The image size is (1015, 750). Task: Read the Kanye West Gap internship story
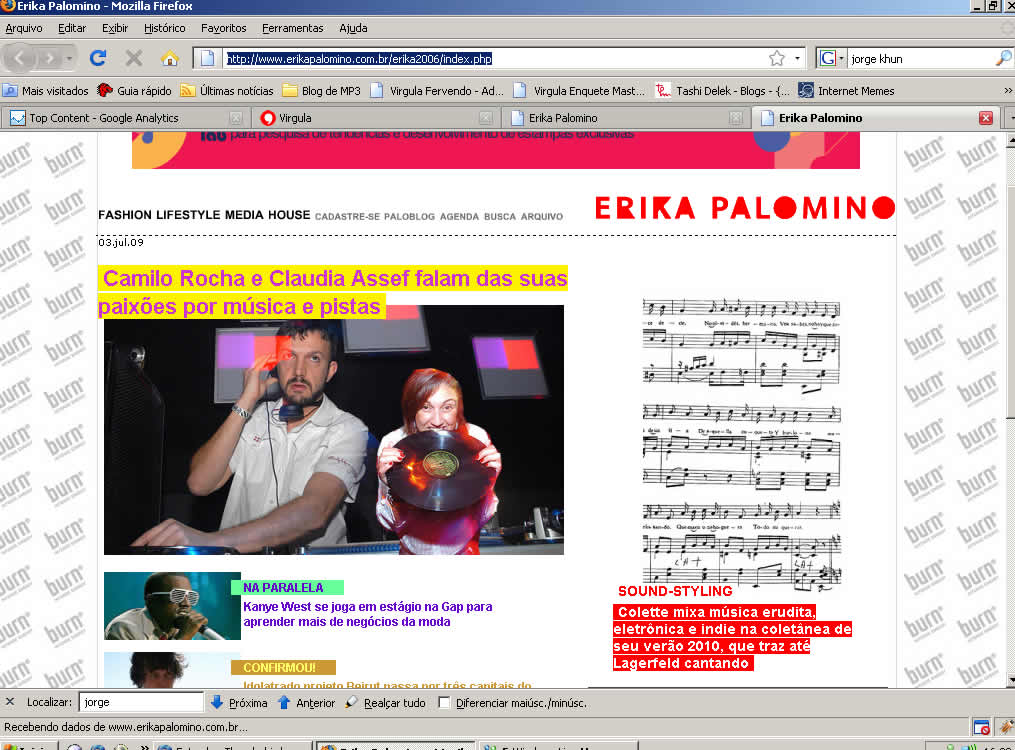[368, 614]
